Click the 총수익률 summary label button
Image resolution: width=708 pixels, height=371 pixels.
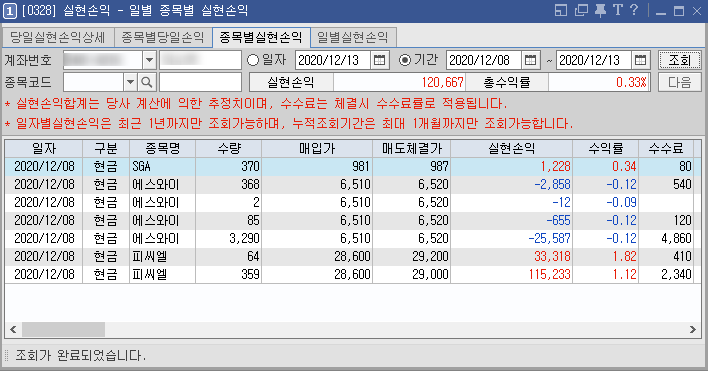[507, 82]
